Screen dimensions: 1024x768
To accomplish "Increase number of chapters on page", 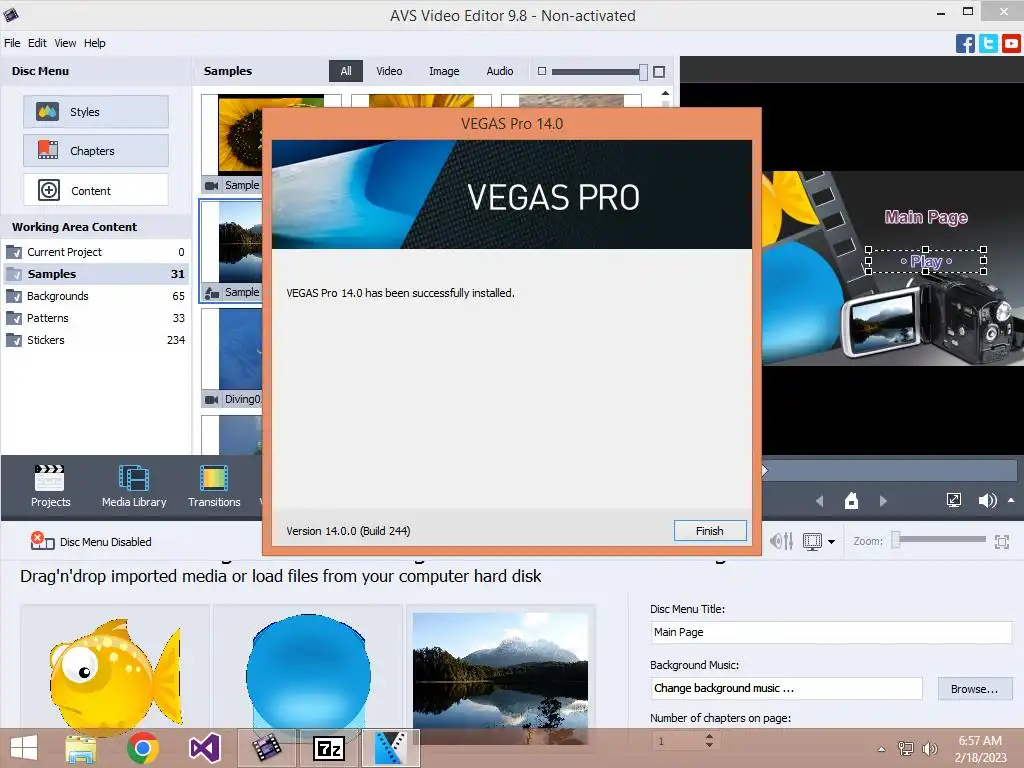I will coord(709,736).
